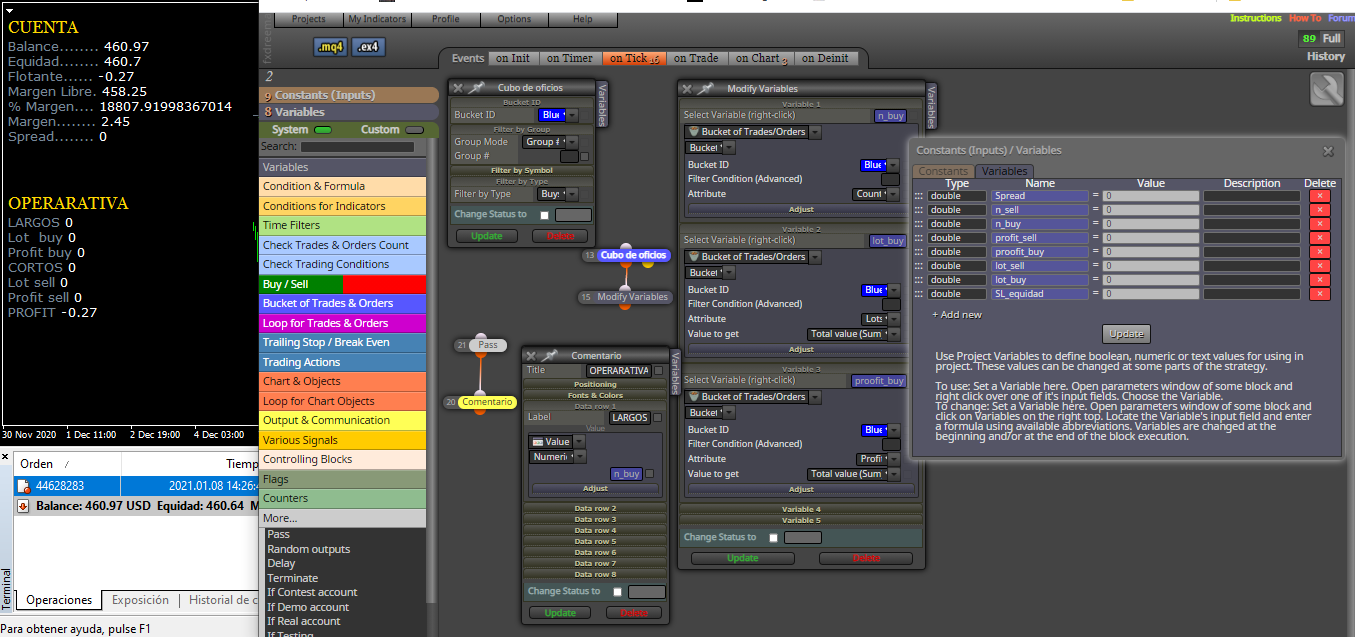Click the .ex4 compile icon
This screenshot has width=1355, height=637.
369,47
